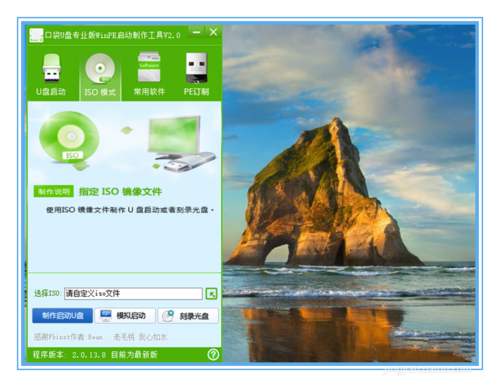Click the monitor and USB drive illustration

point(181,144)
